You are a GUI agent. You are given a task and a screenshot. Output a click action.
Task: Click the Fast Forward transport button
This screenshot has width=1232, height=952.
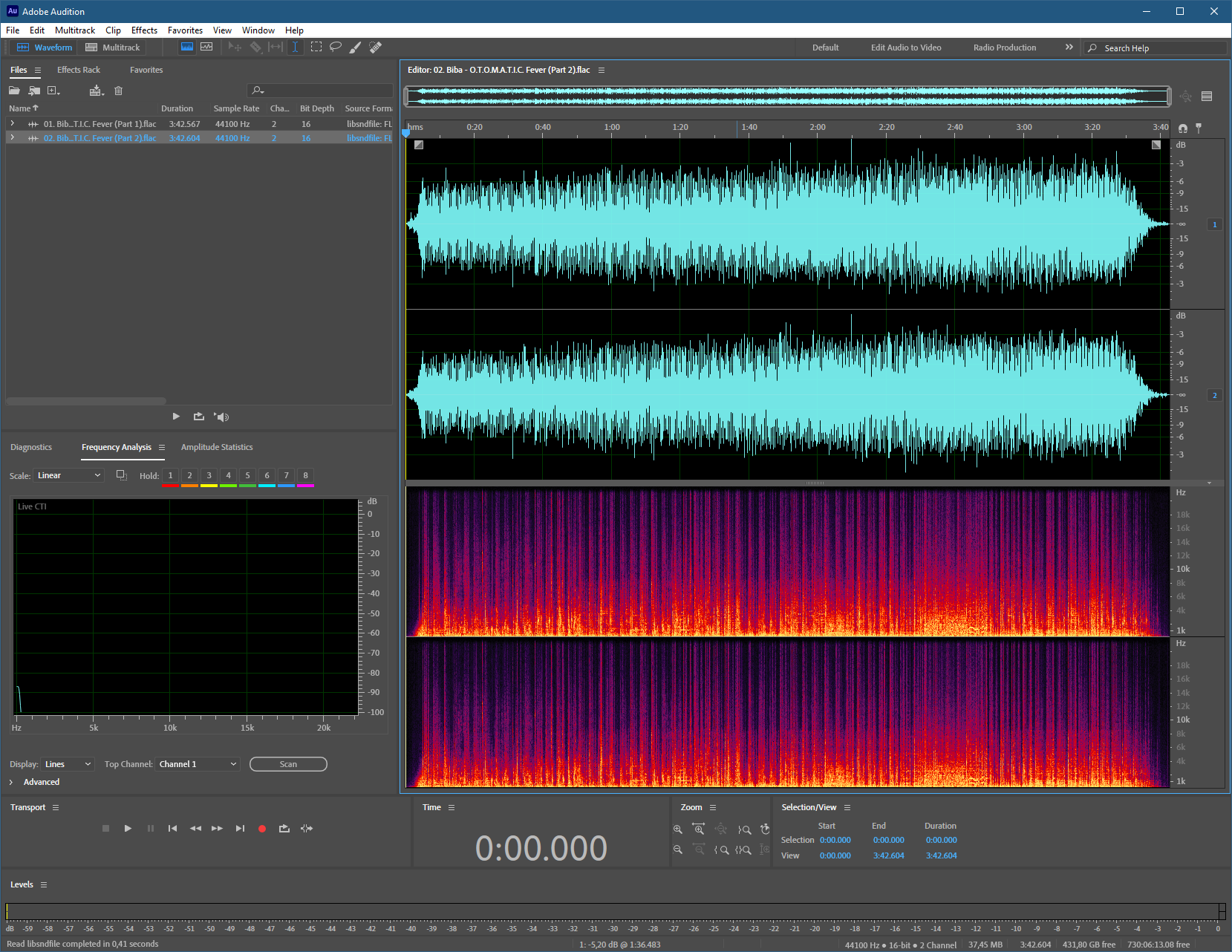[217, 828]
